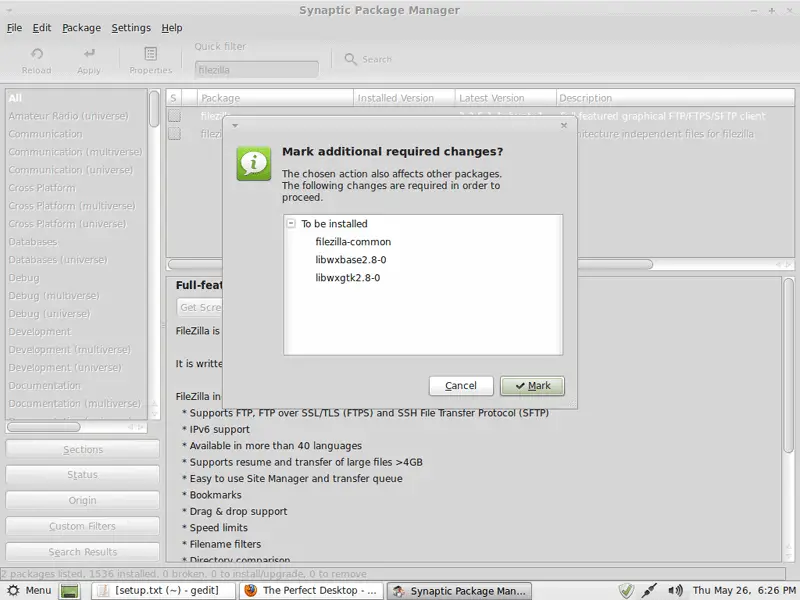Open the Help menu
Image resolution: width=800 pixels, height=600 pixels.
172,28
